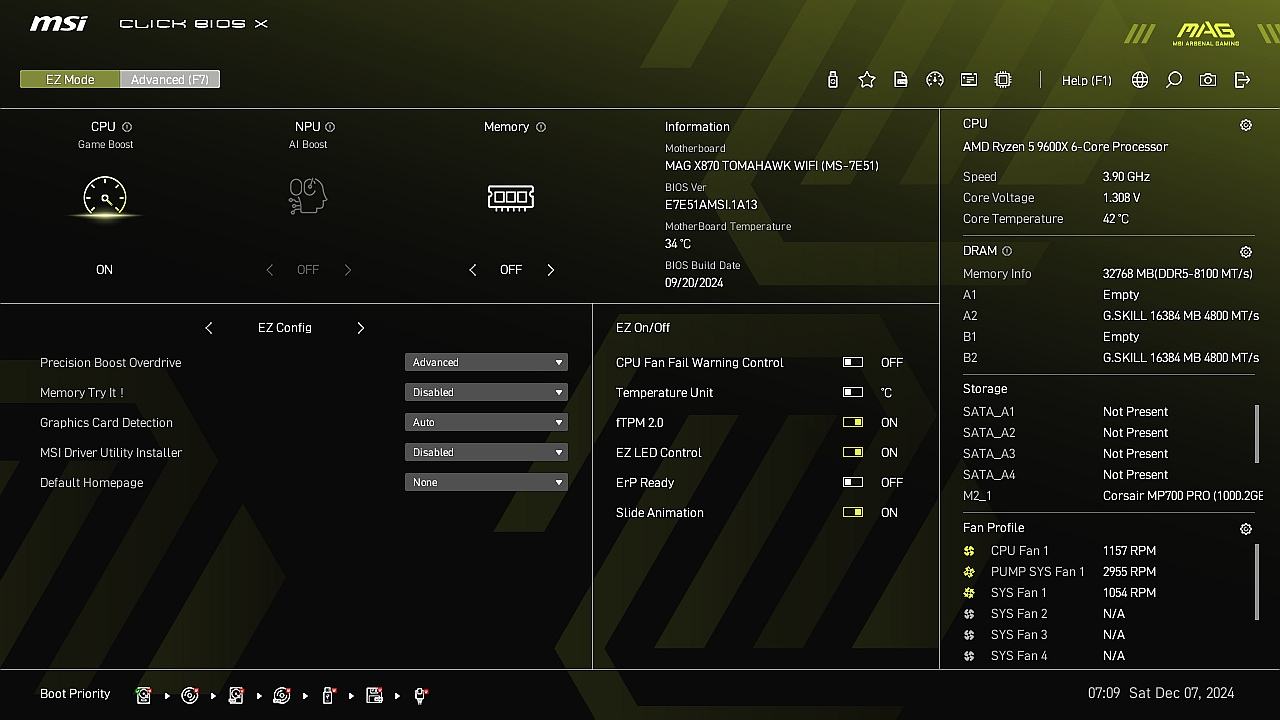Click the info icon next to DRAM
1280x720 pixels.
click(1007, 251)
